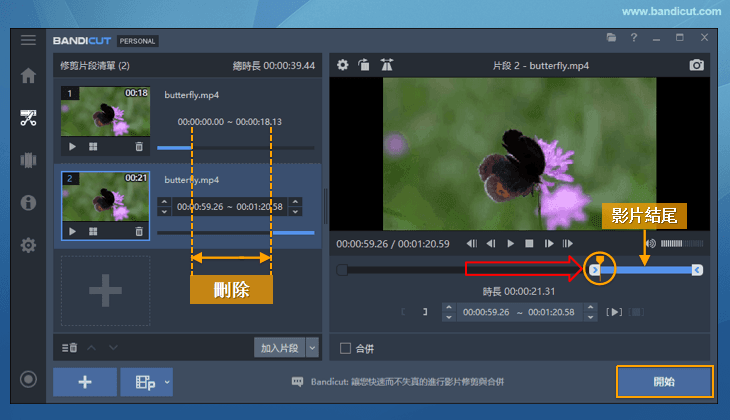Image resolution: width=730 pixels, height=420 pixels.
Task: Enable the 合併 (merge) checkbox
Action: point(346,348)
